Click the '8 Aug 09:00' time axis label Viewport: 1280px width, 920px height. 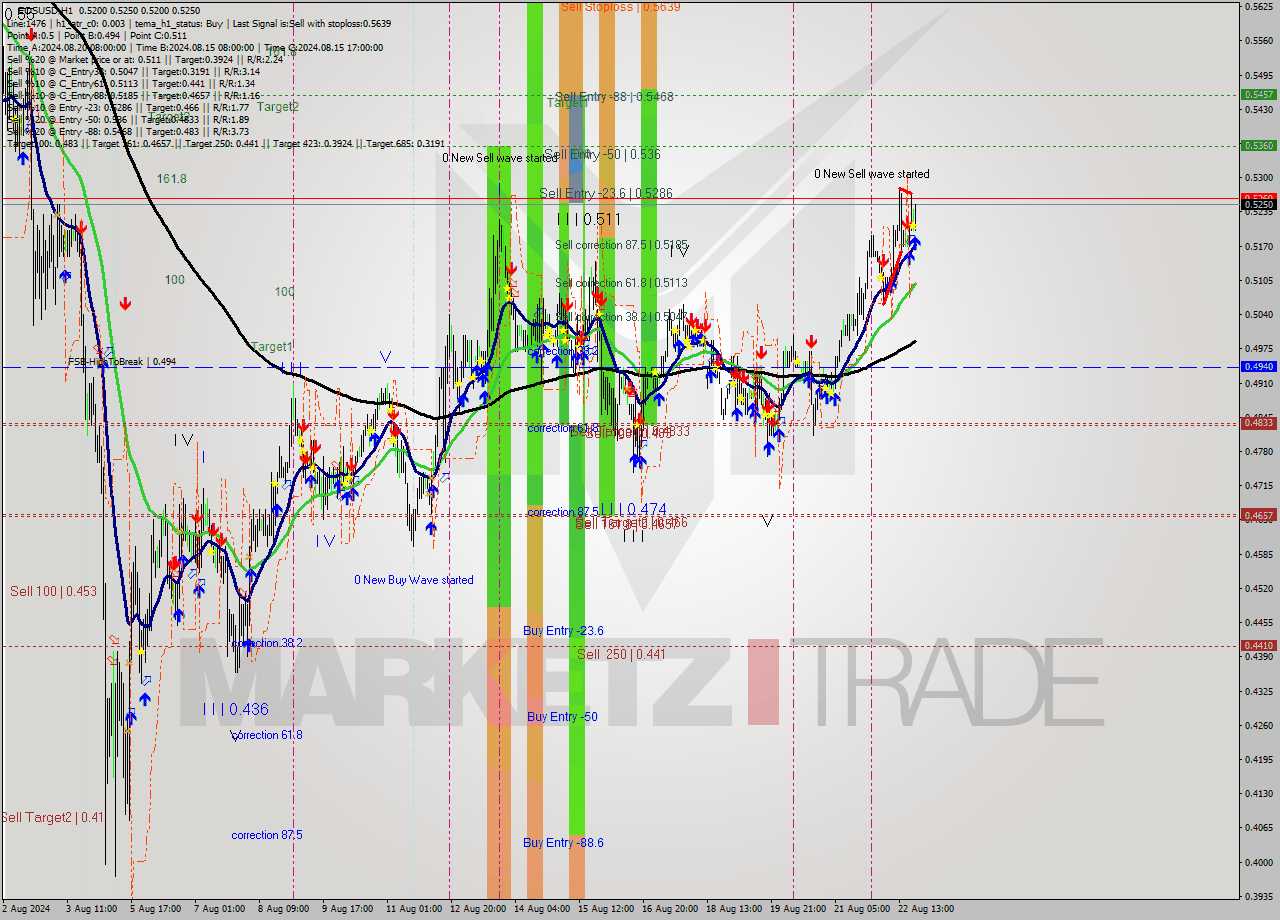tap(284, 909)
